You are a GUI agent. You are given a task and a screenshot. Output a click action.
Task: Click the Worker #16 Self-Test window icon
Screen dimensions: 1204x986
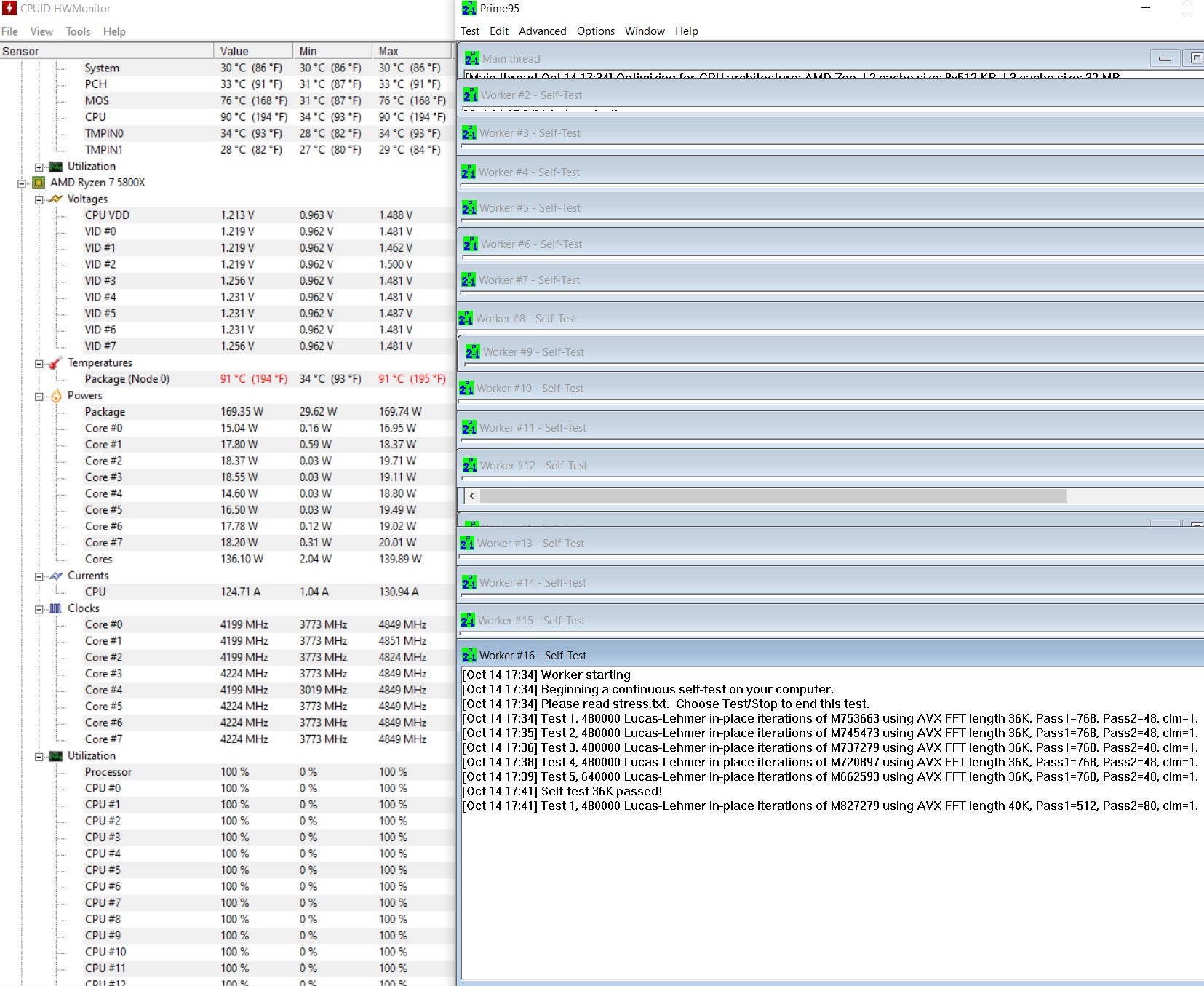click(469, 656)
